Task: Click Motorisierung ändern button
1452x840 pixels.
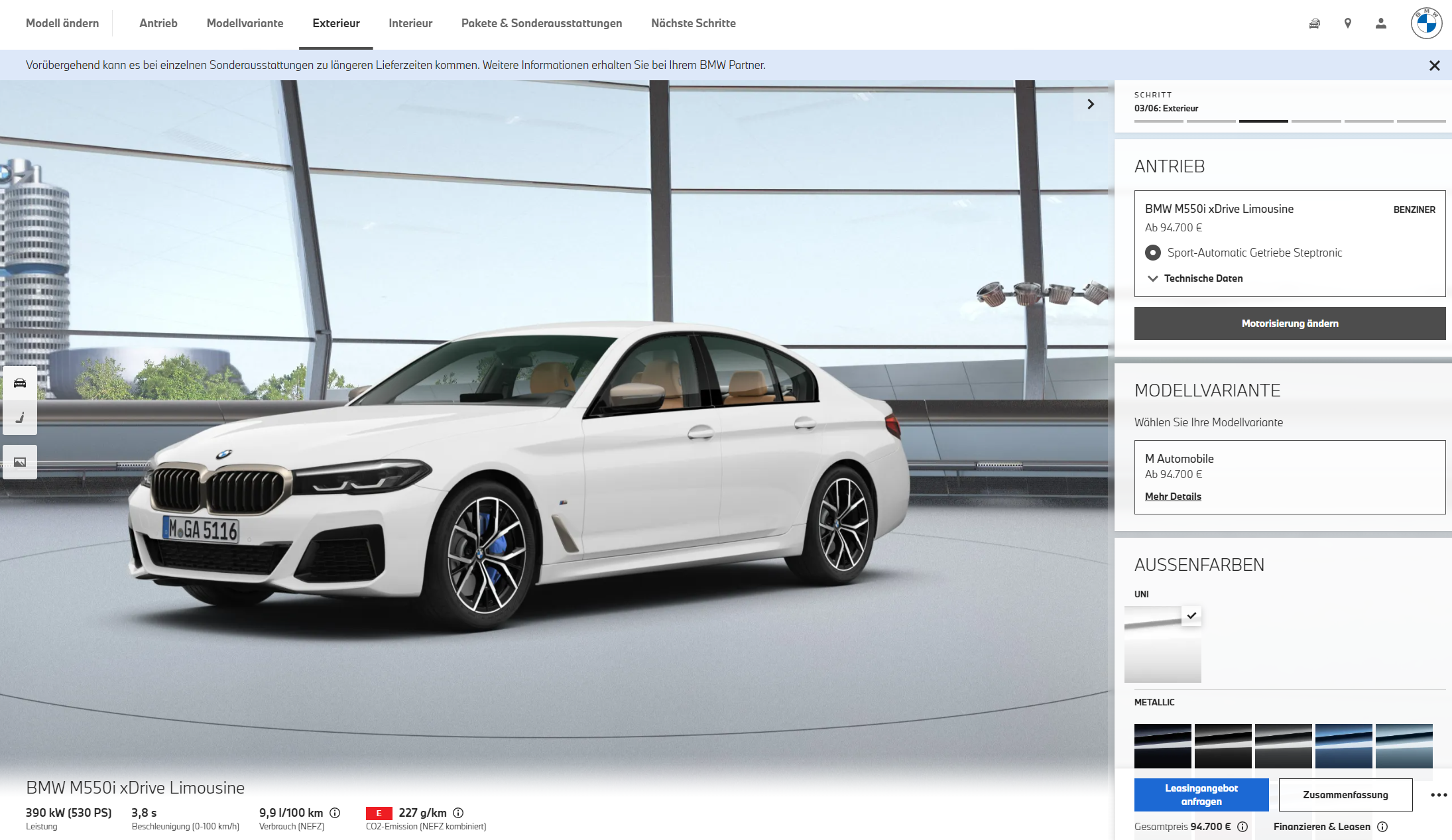Action: [1290, 324]
